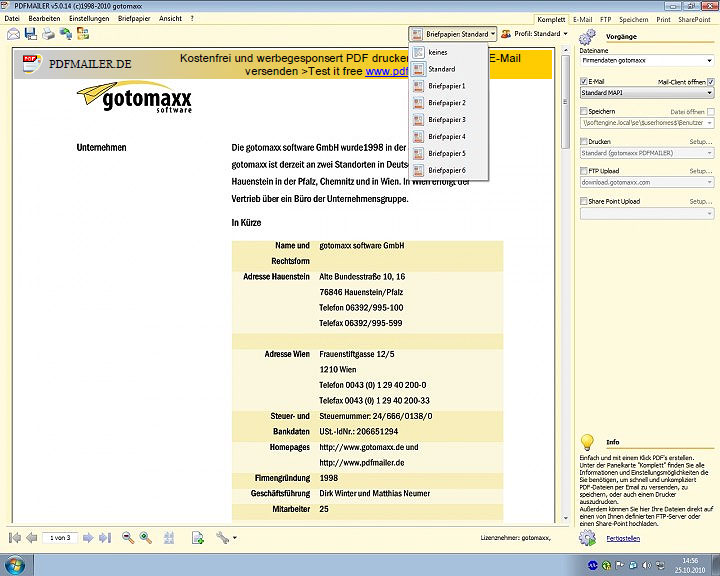Image resolution: width=720 pixels, height=576 pixels.
Task: Open the Windows Start orb
Action: (x=14, y=565)
